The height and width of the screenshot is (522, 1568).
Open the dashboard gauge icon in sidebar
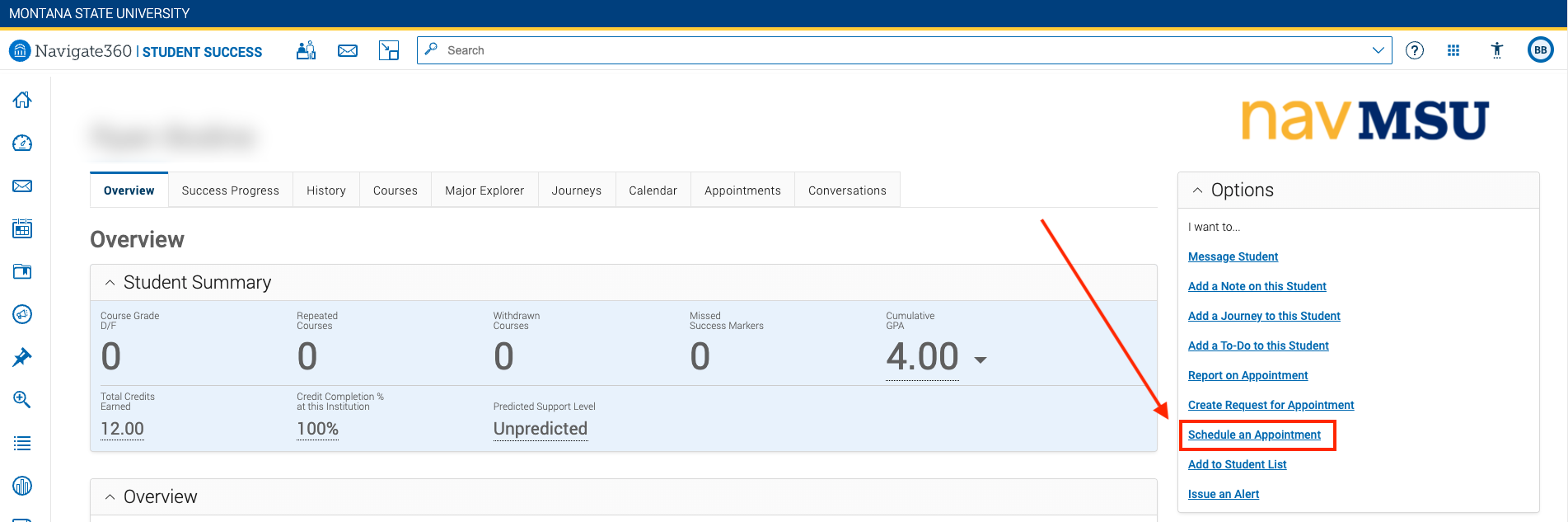click(22, 143)
